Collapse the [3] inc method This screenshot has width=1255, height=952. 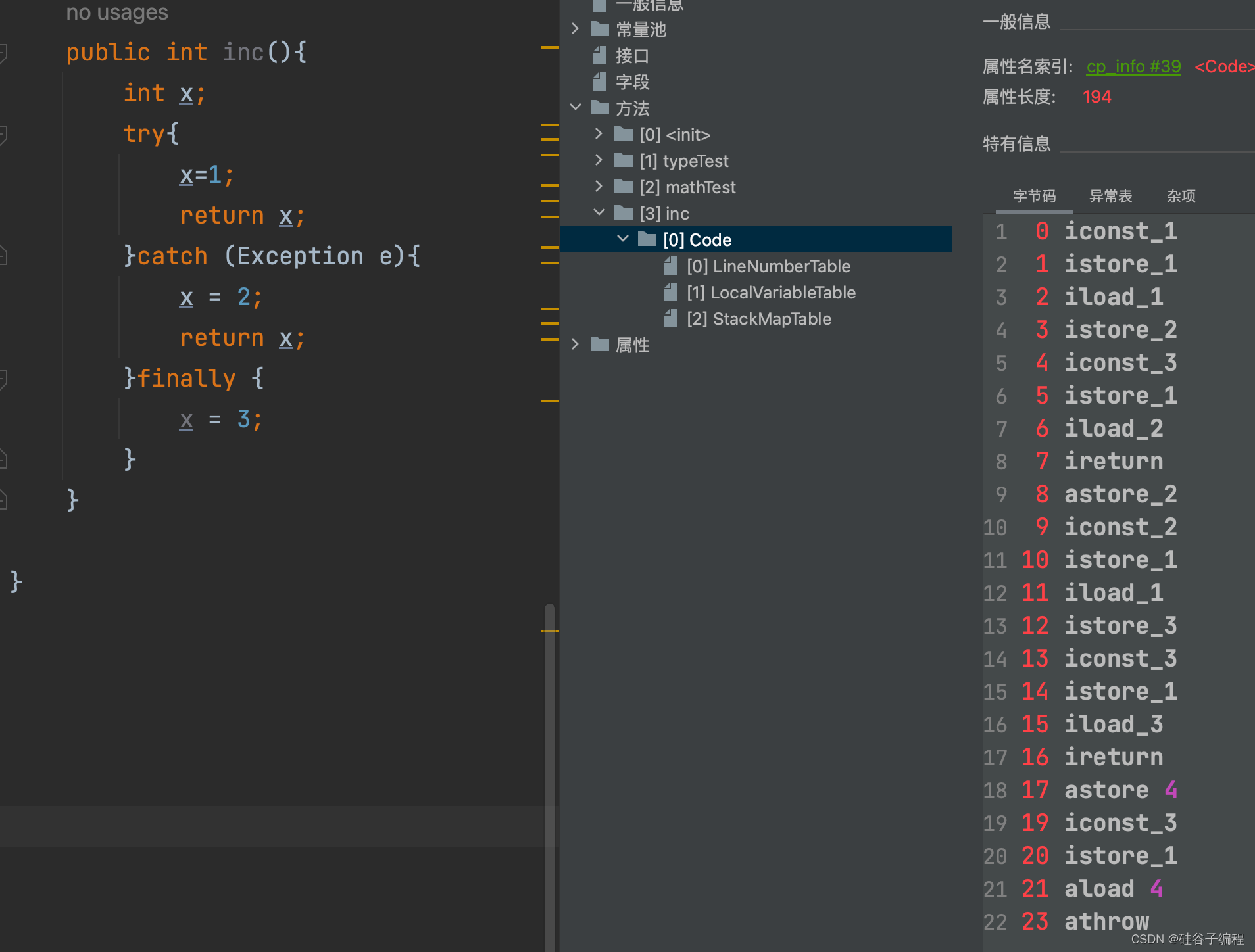[599, 212]
